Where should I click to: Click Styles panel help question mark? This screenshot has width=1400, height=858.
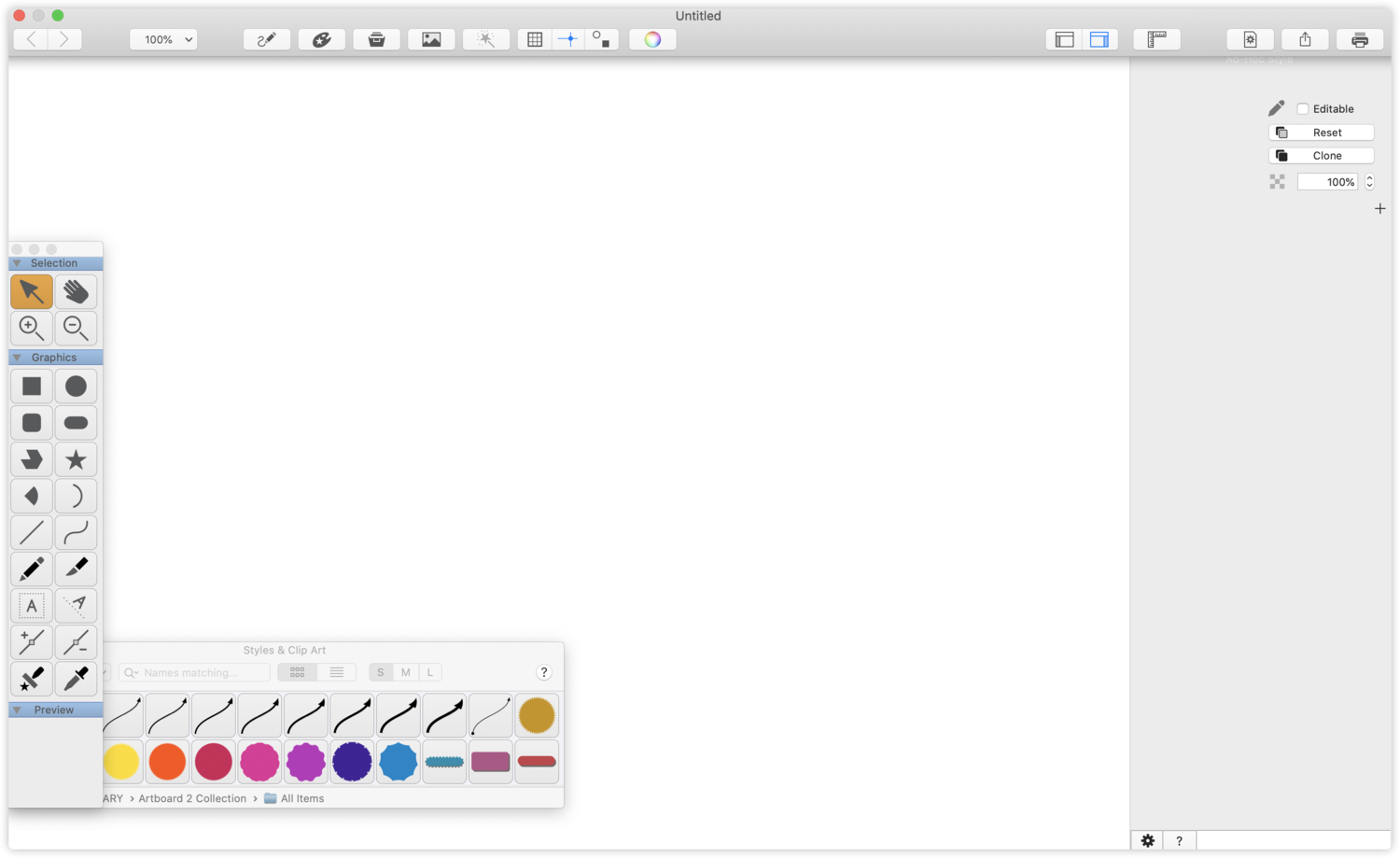click(x=544, y=672)
